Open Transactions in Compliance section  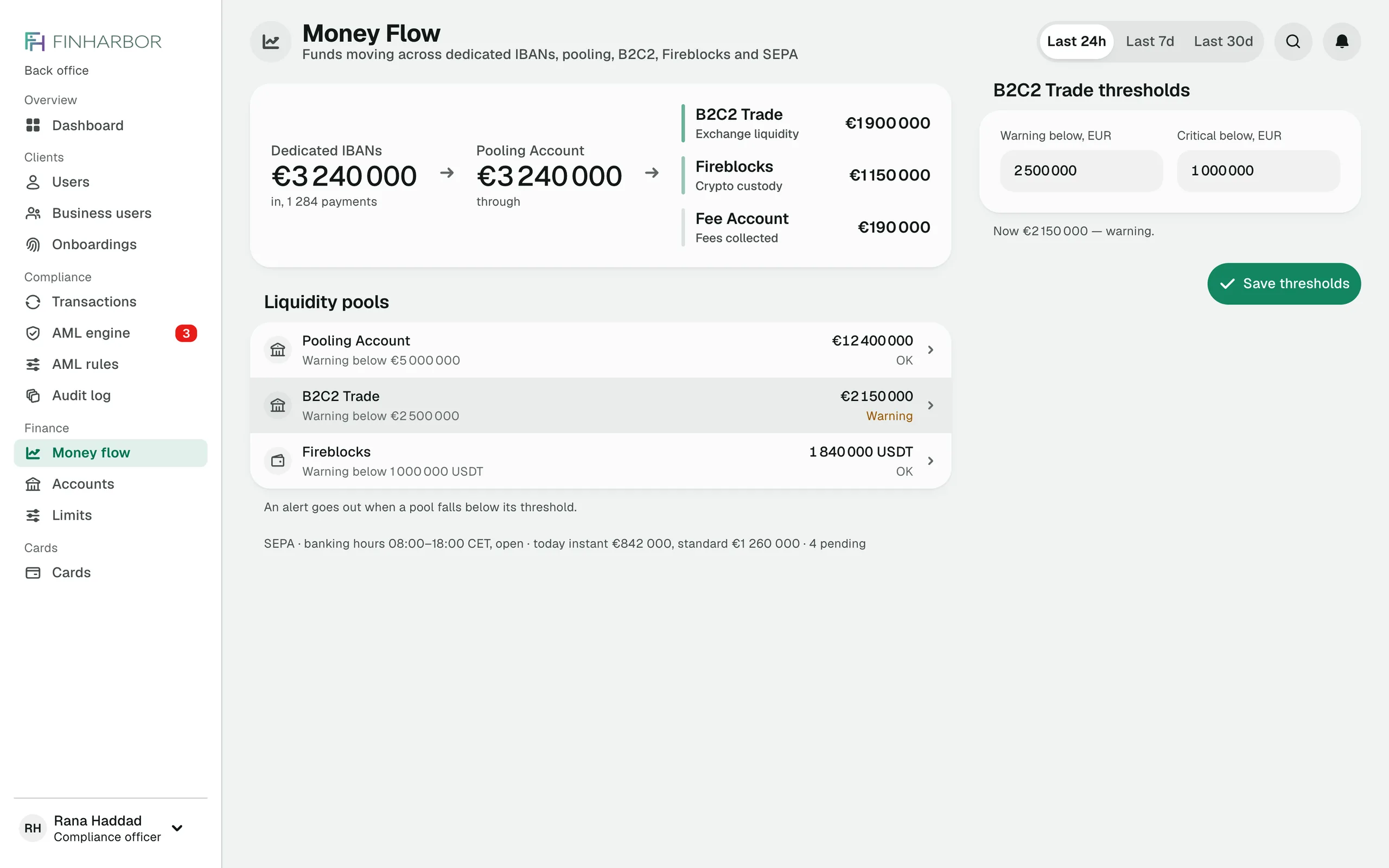pyautogui.click(x=110, y=302)
